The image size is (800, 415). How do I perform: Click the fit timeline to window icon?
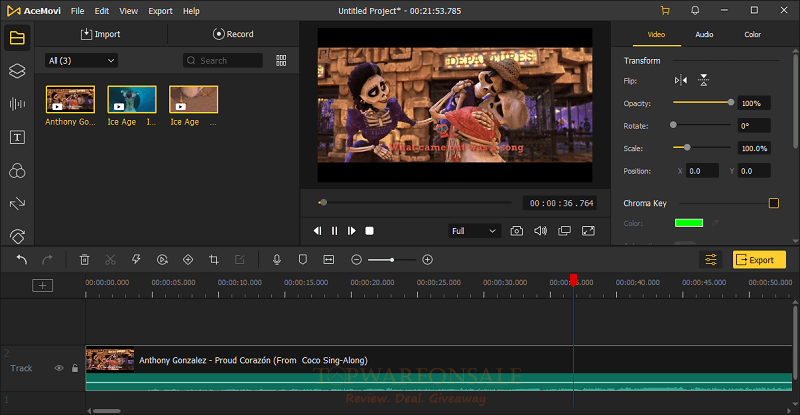(329, 260)
